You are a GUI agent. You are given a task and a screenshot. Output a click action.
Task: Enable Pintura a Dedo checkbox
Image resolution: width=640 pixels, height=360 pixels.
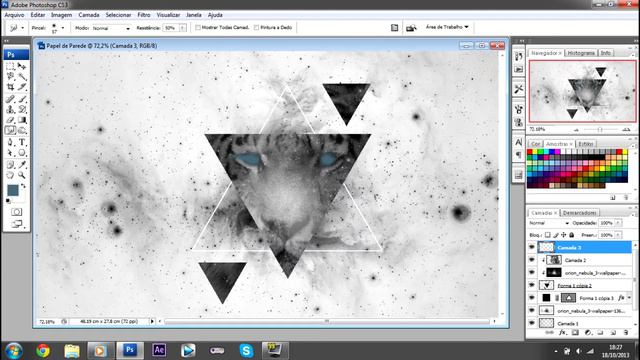click(256, 28)
